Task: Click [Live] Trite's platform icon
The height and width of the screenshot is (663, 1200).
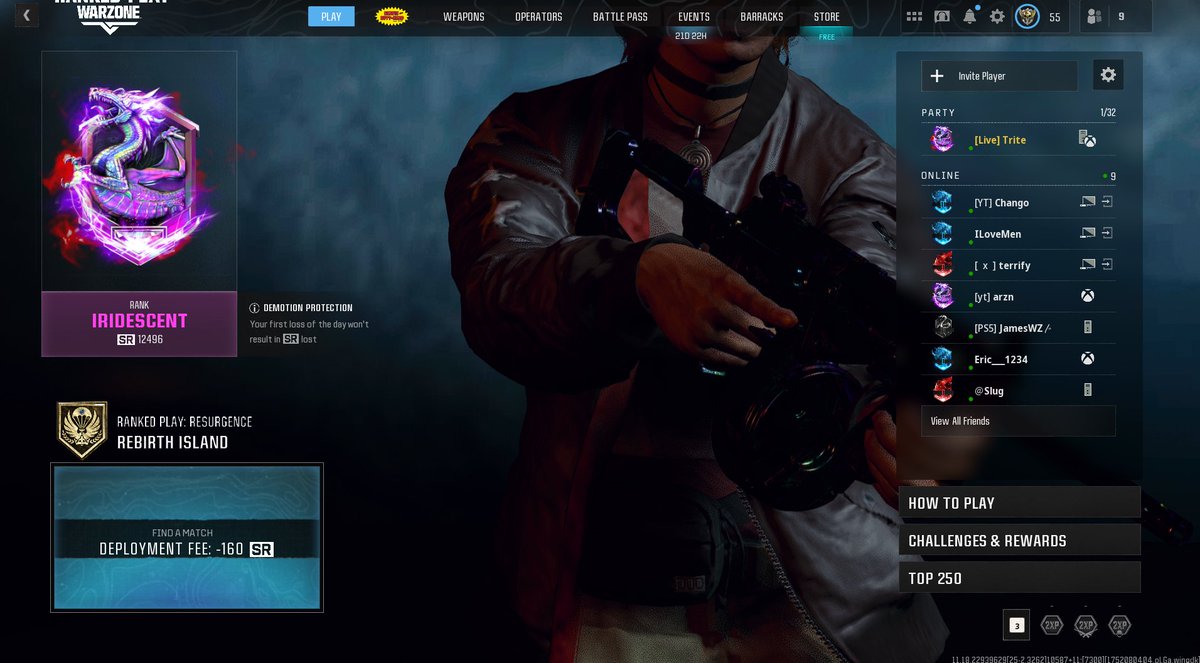Action: coord(1087,140)
